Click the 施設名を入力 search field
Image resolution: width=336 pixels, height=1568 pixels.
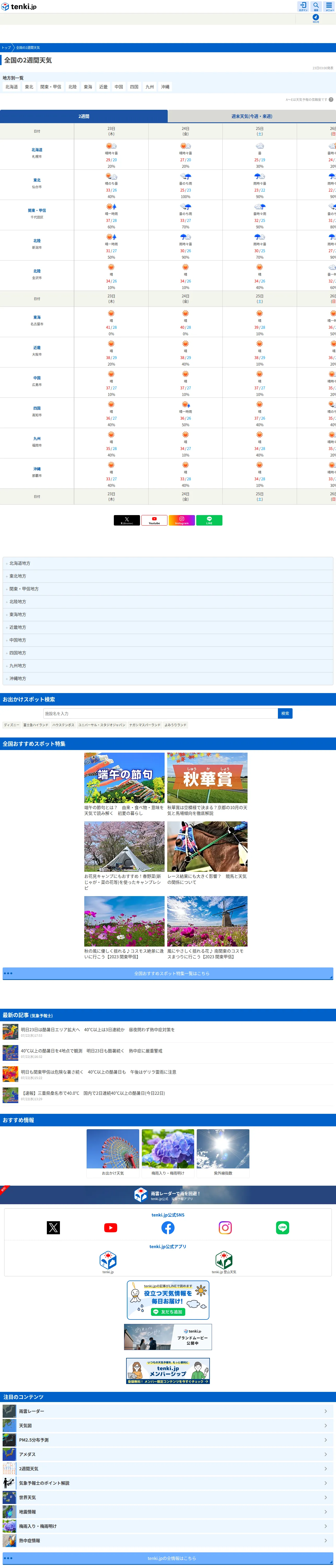click(160, 713)
